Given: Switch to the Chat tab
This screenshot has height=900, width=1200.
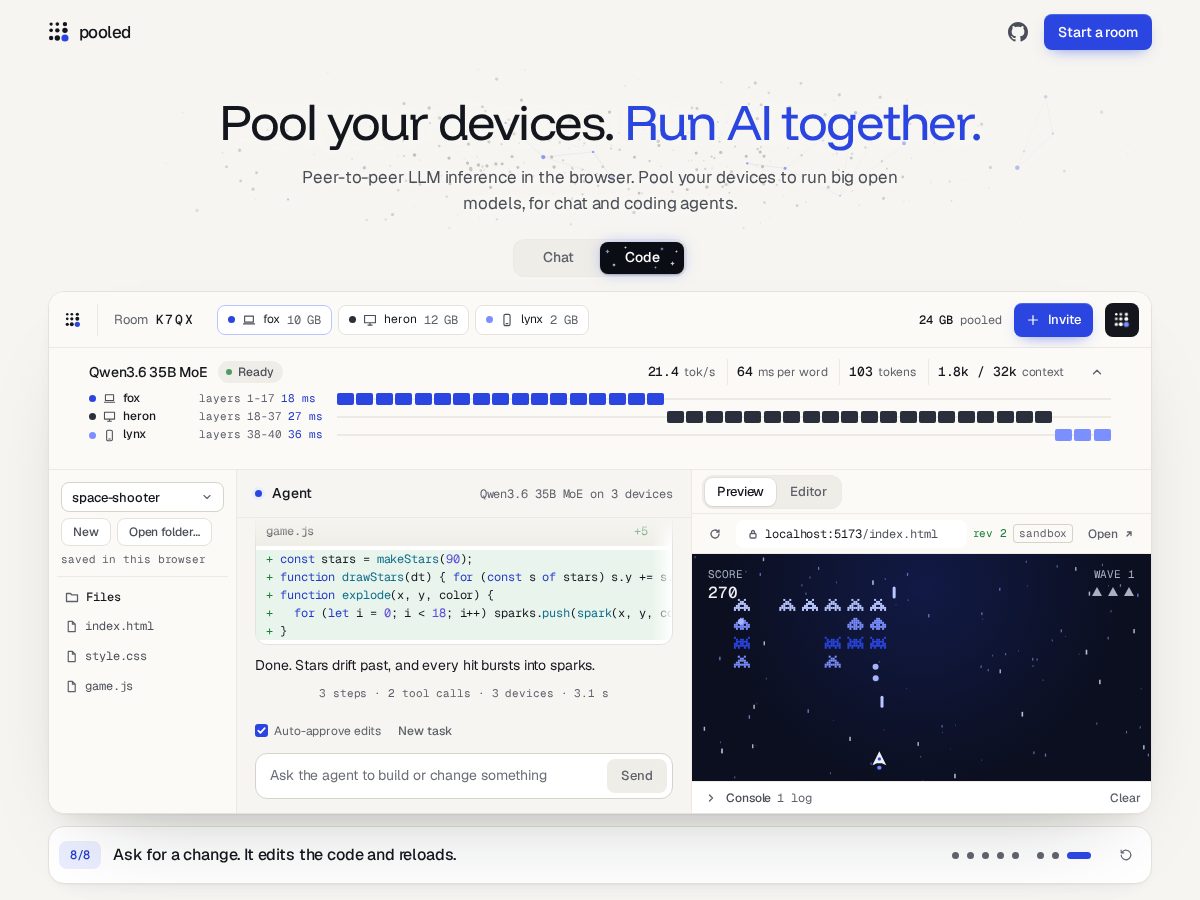Looking at the screenshot, I should [558, 257].
